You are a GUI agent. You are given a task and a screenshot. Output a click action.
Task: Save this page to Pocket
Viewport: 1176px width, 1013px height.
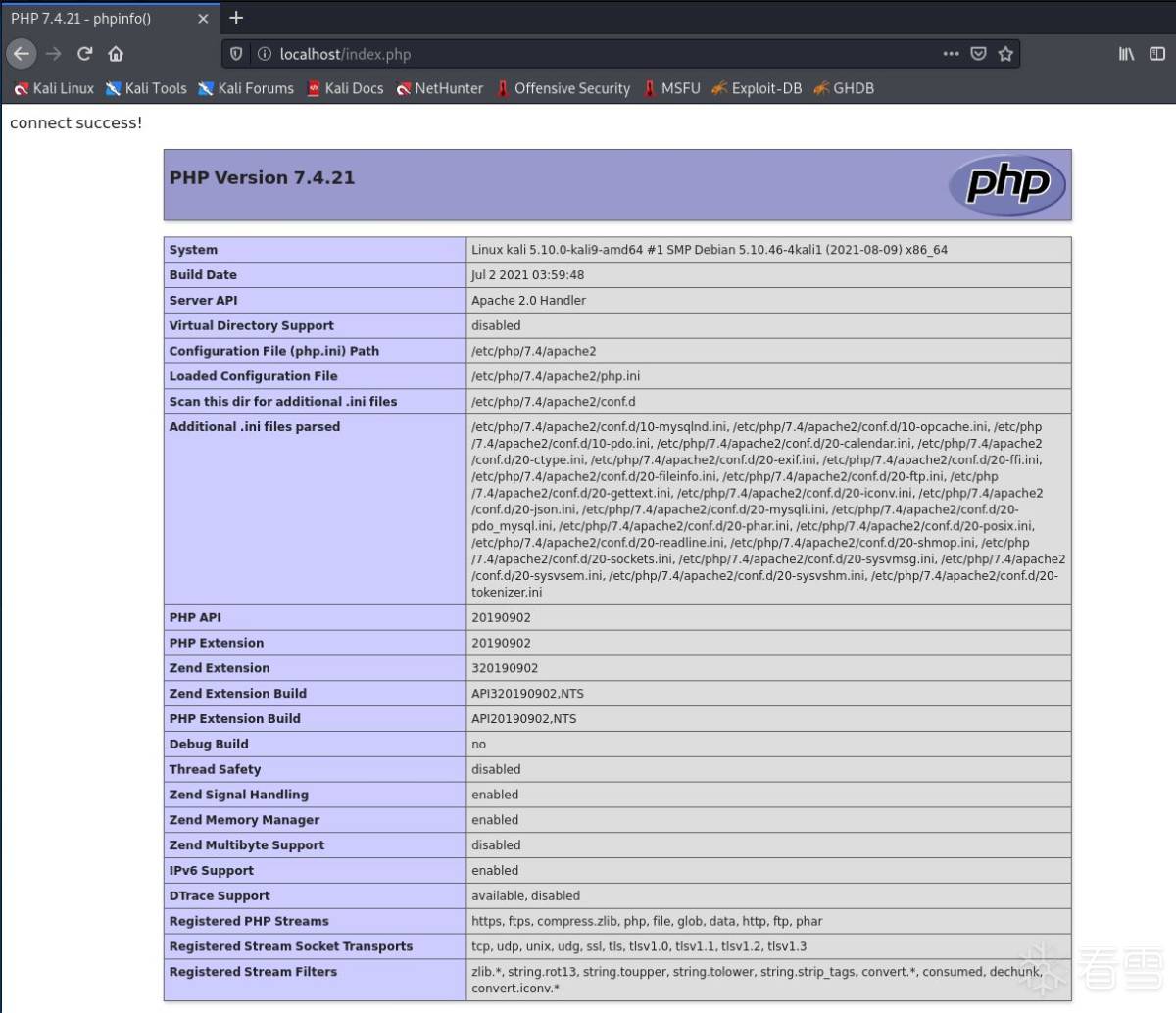coord(978,54)
